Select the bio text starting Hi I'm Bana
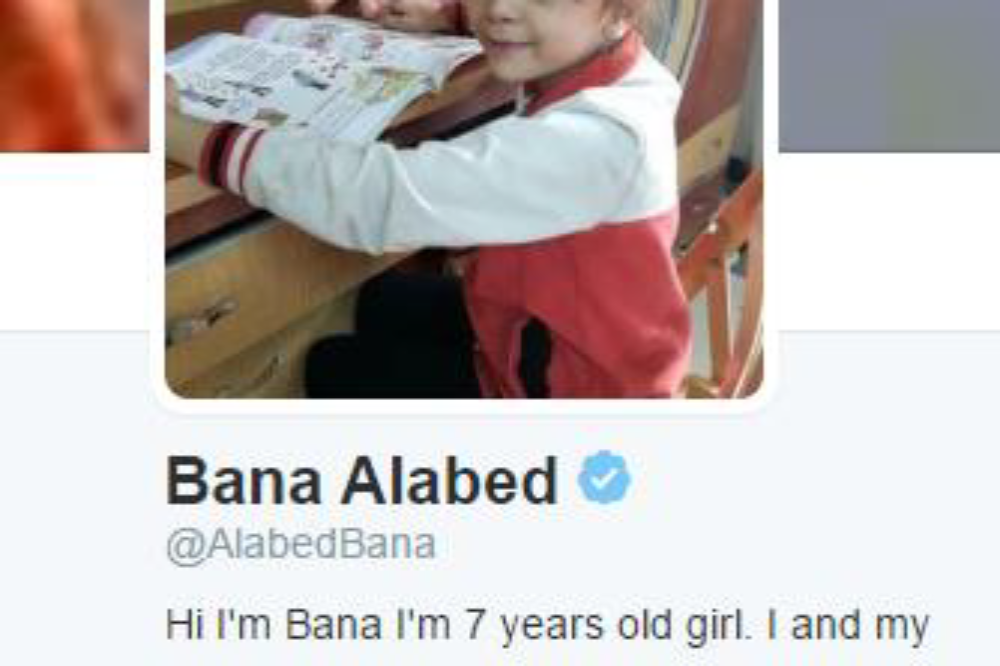 547,625
